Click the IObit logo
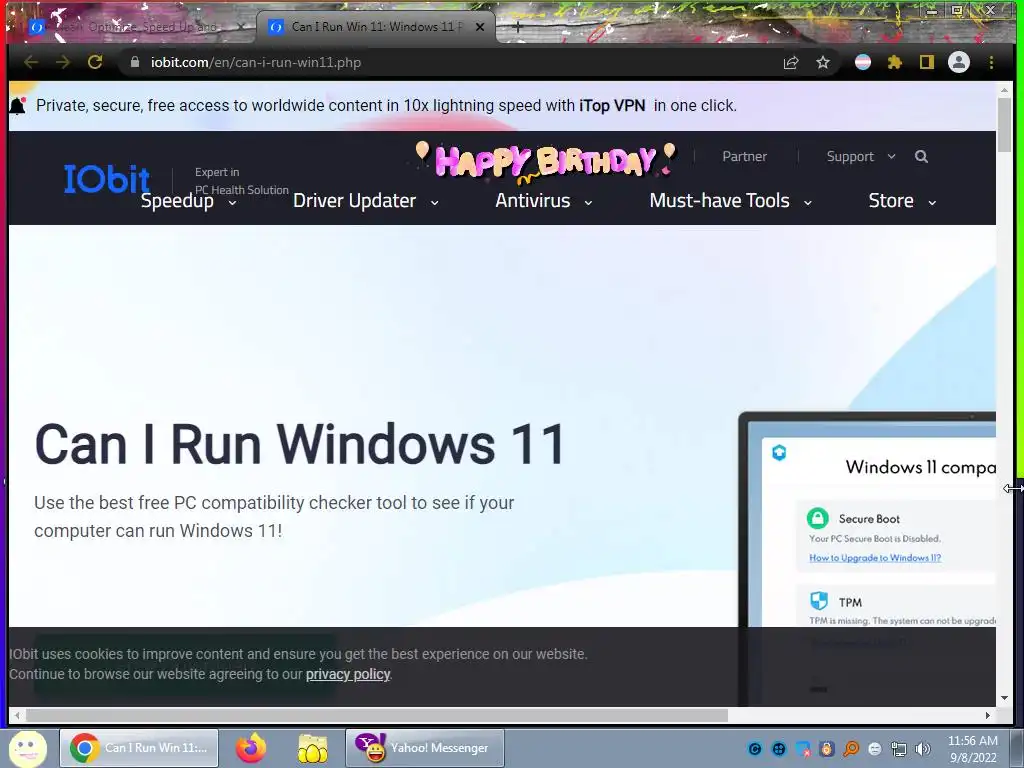This screenshot has width=1024, height=768. [107, 178]
